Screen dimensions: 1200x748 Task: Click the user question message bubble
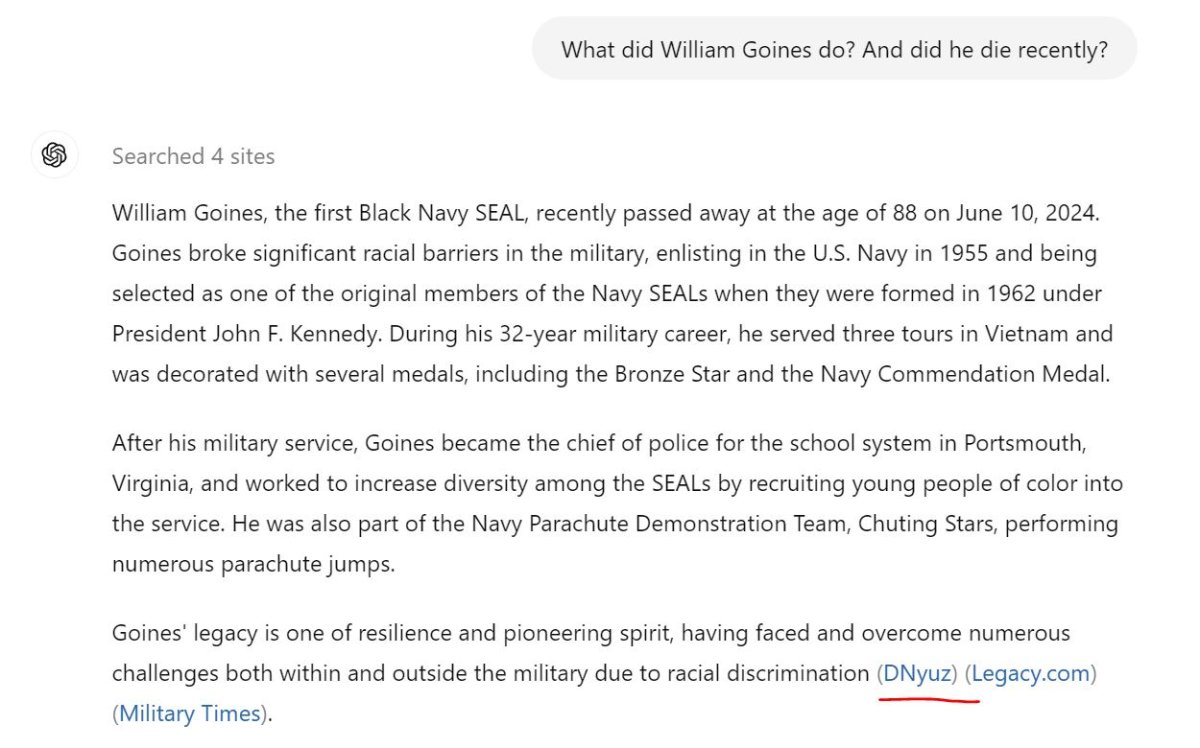[834, 49]
